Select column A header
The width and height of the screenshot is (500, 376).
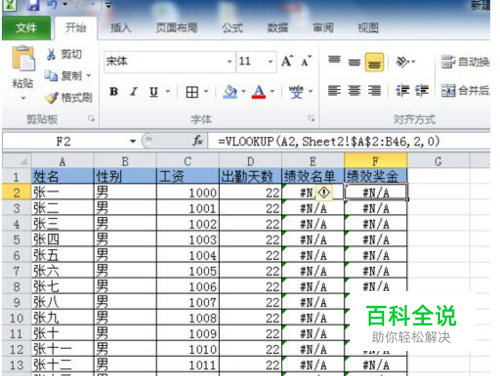tap(62, 161)
